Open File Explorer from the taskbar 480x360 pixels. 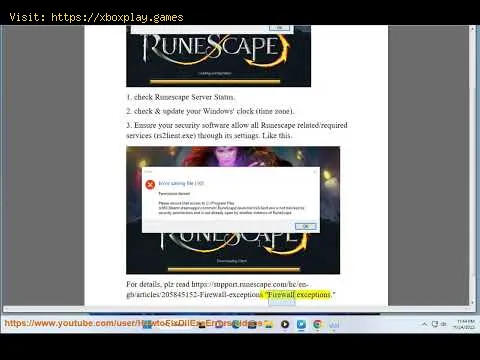(269, 324)
